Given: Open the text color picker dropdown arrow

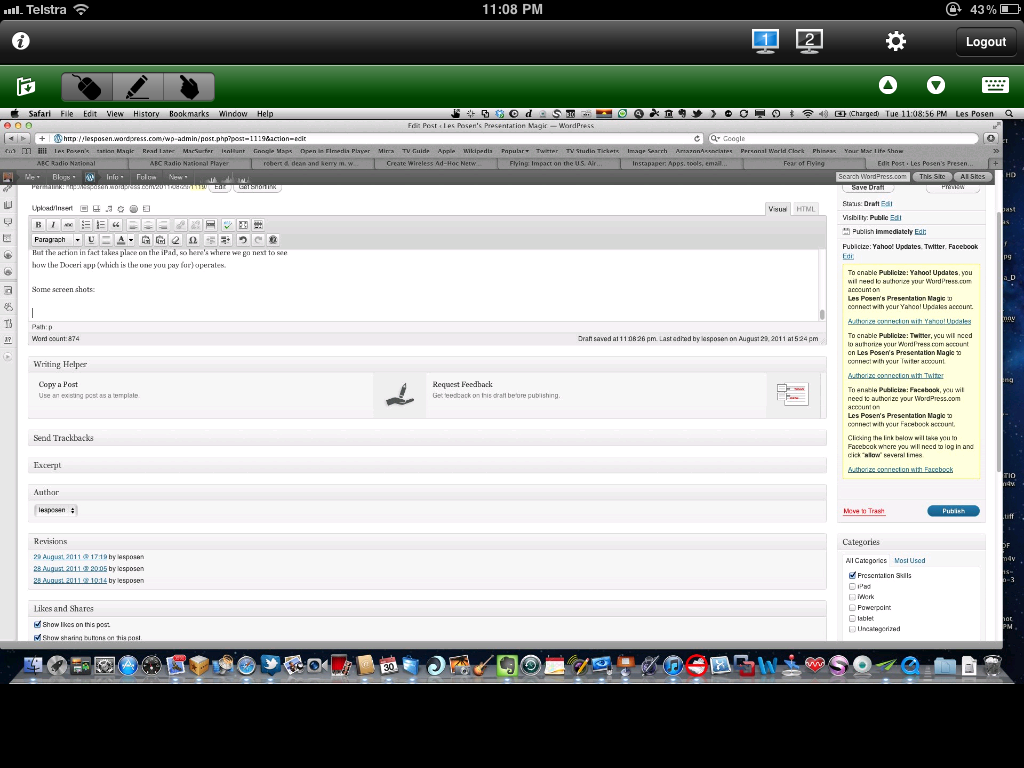Looking at the screenshot, I should tap(132, 240).
